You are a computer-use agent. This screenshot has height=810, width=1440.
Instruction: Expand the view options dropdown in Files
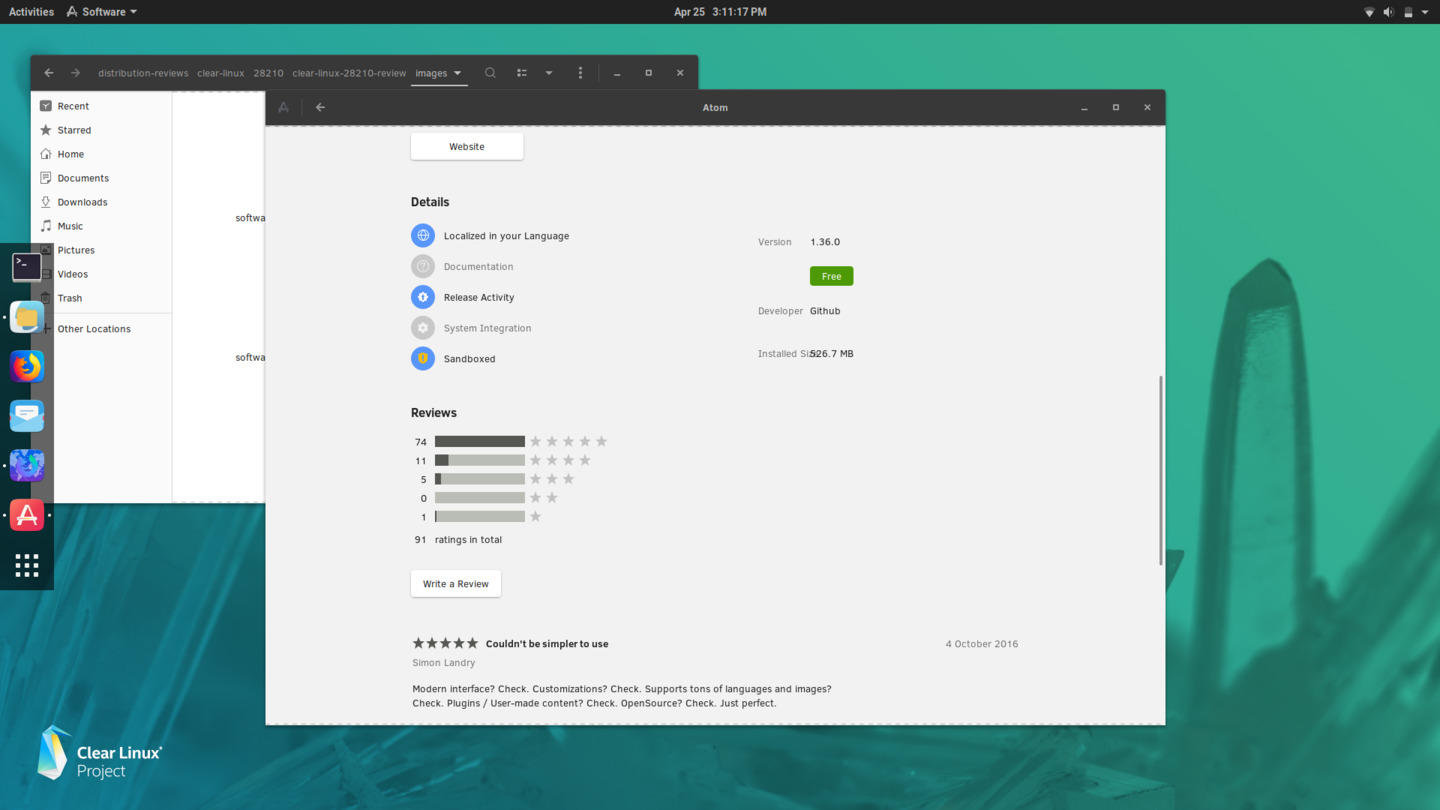[x=549, y=73]
